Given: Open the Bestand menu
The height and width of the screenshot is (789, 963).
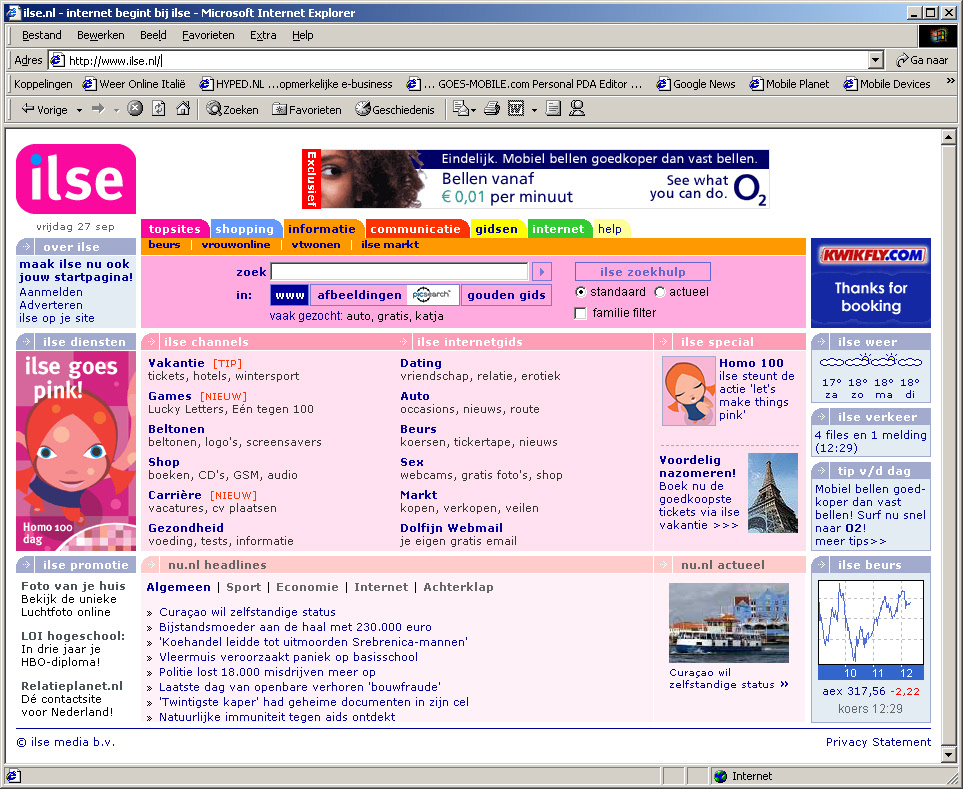Looking at the screenshot, I should tap(42, 35).
